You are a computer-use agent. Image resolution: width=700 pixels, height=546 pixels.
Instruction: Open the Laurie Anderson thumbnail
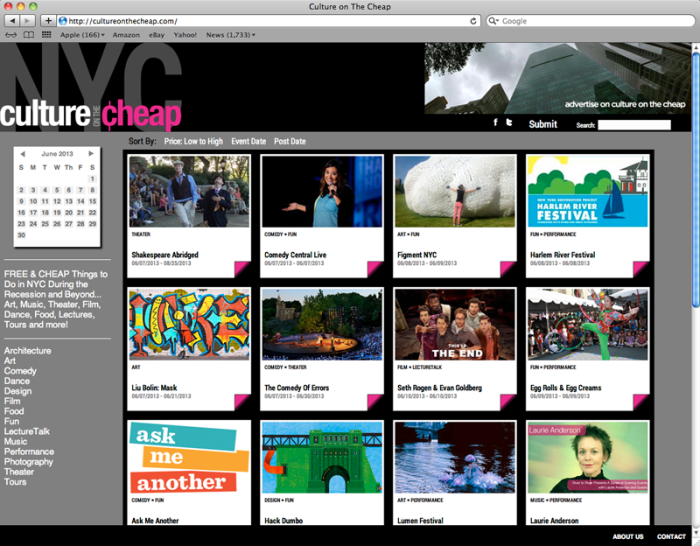click(x=588, y=457)
